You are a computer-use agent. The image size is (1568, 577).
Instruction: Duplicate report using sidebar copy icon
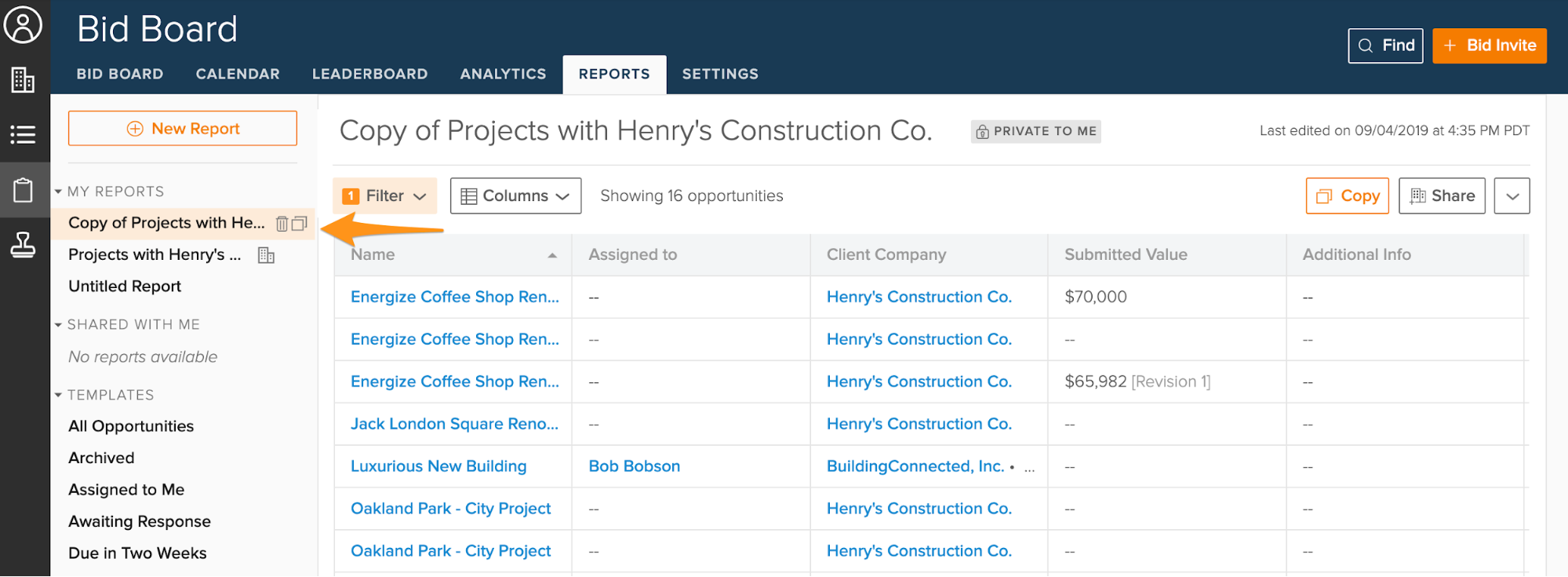(x=299, y=224)
